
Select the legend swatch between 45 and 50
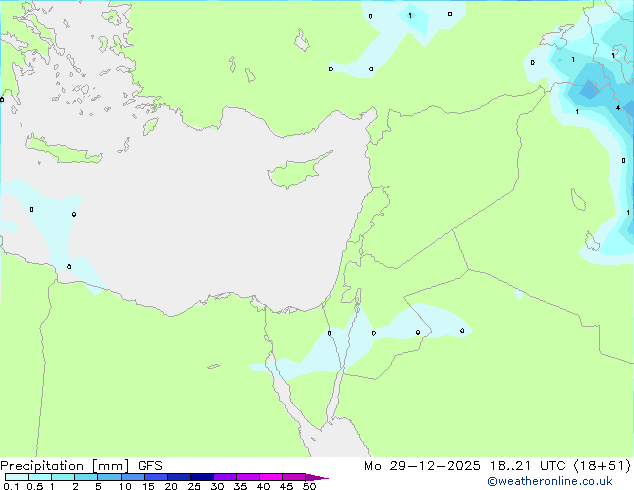(294, 477)
